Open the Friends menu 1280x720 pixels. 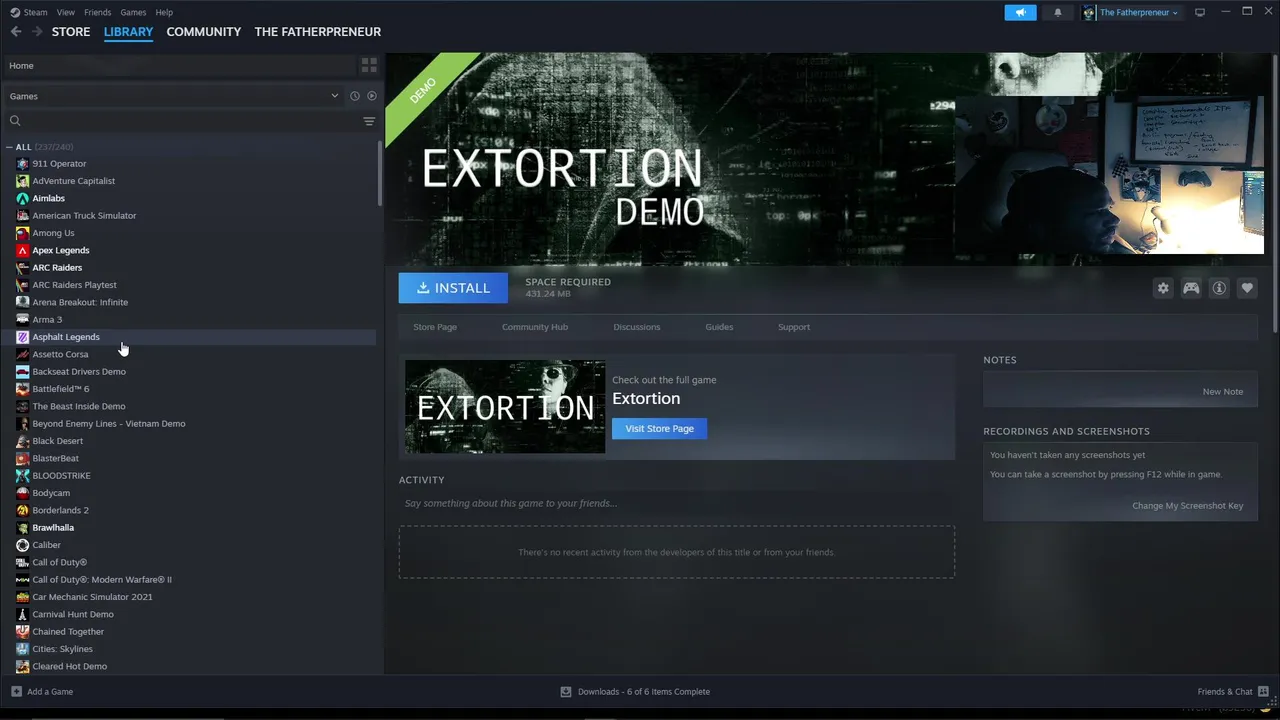[x=97, y=12]
